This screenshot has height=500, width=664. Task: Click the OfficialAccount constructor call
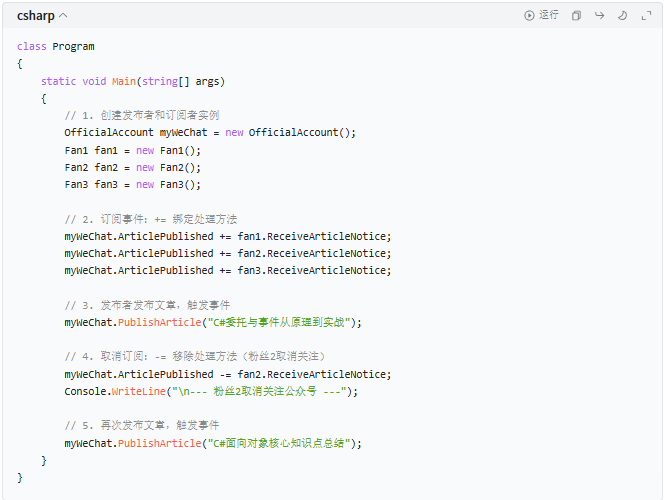(301, 132)
